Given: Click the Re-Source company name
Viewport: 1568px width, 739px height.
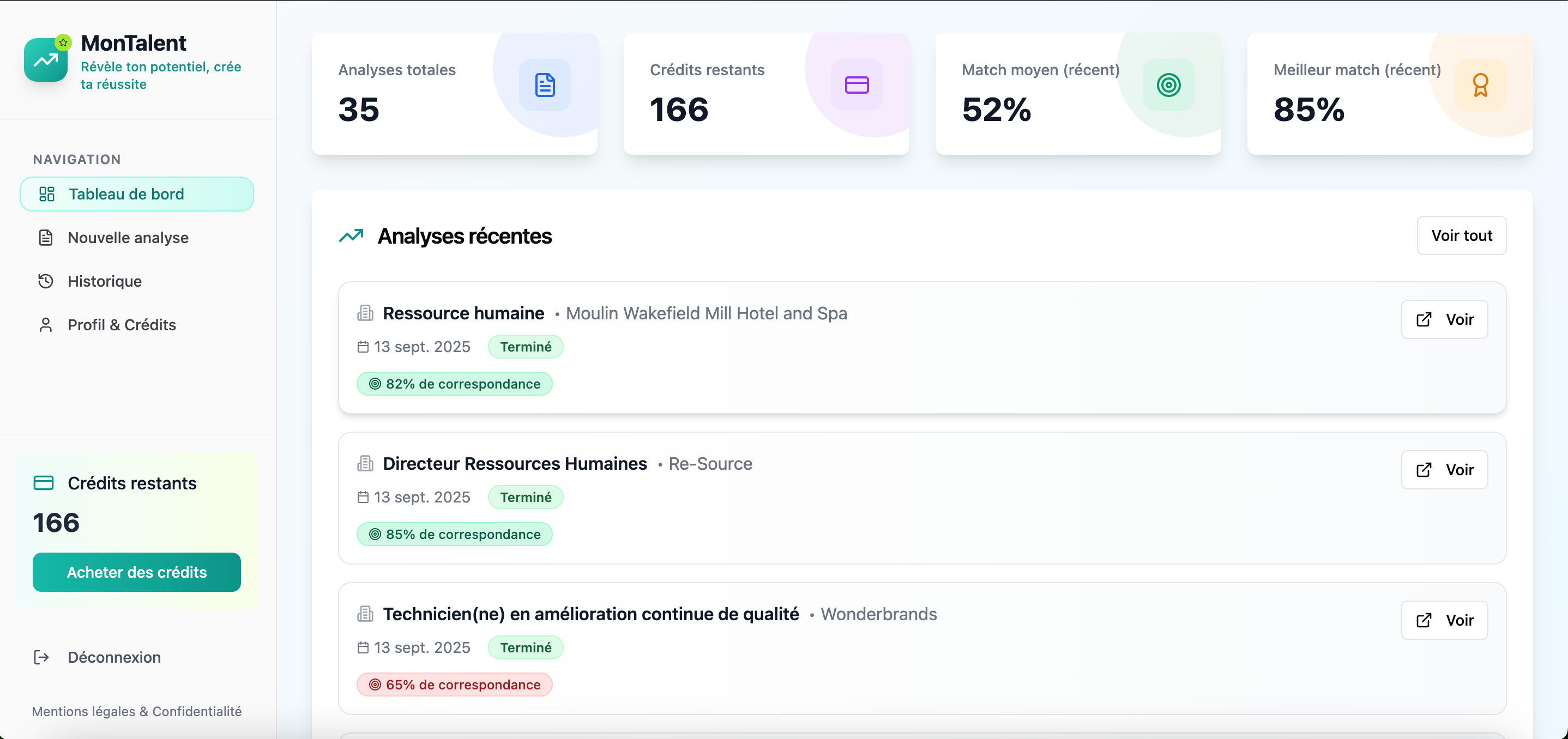Looking at the screenshot, I should pyautogui.click(x=710, y=463).
